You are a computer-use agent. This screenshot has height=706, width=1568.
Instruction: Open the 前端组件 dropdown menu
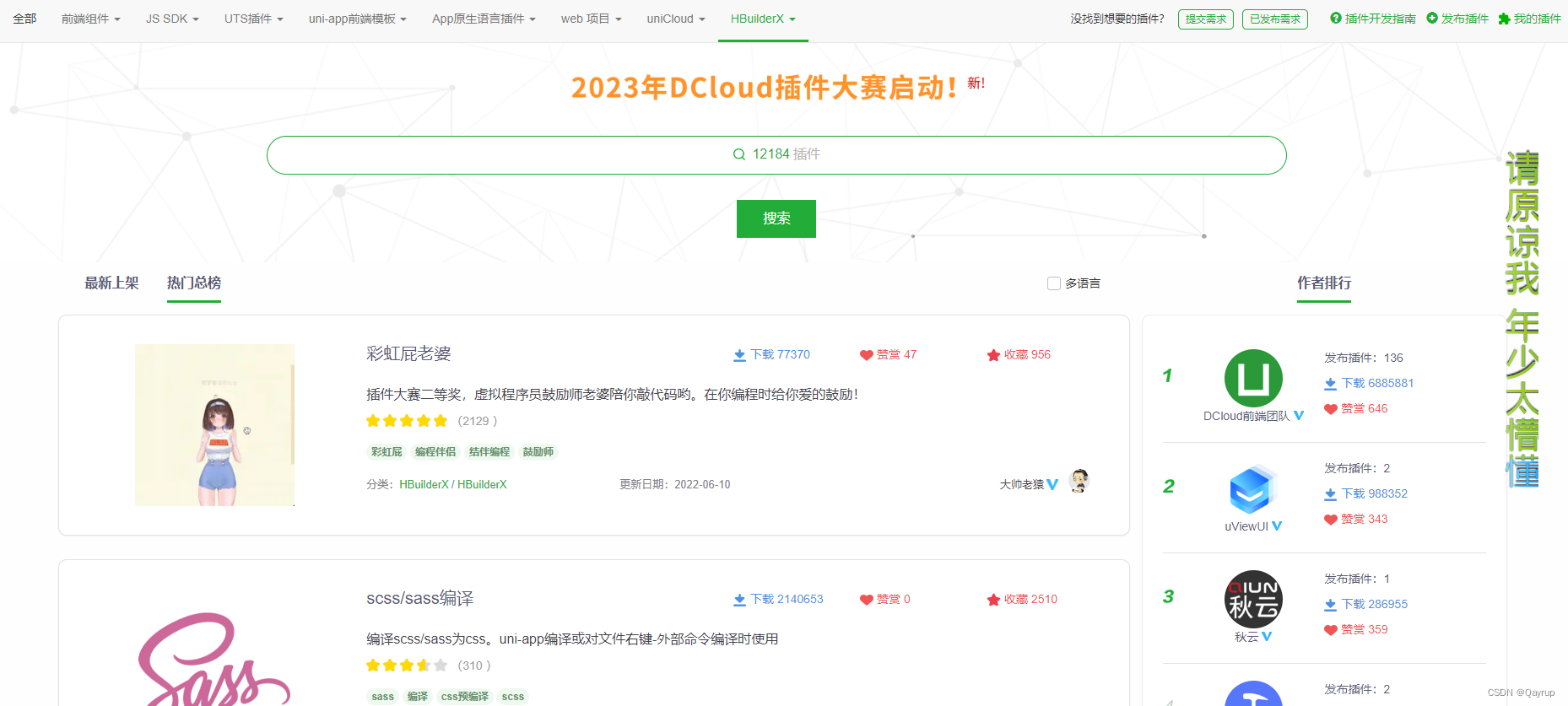[90, 19]
